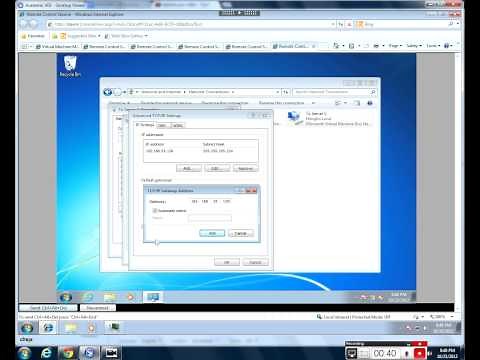Expand Network Connections address bar history dropdown
Image resolution: width=480 pixels, height=360 pixels.
(277, 92)
